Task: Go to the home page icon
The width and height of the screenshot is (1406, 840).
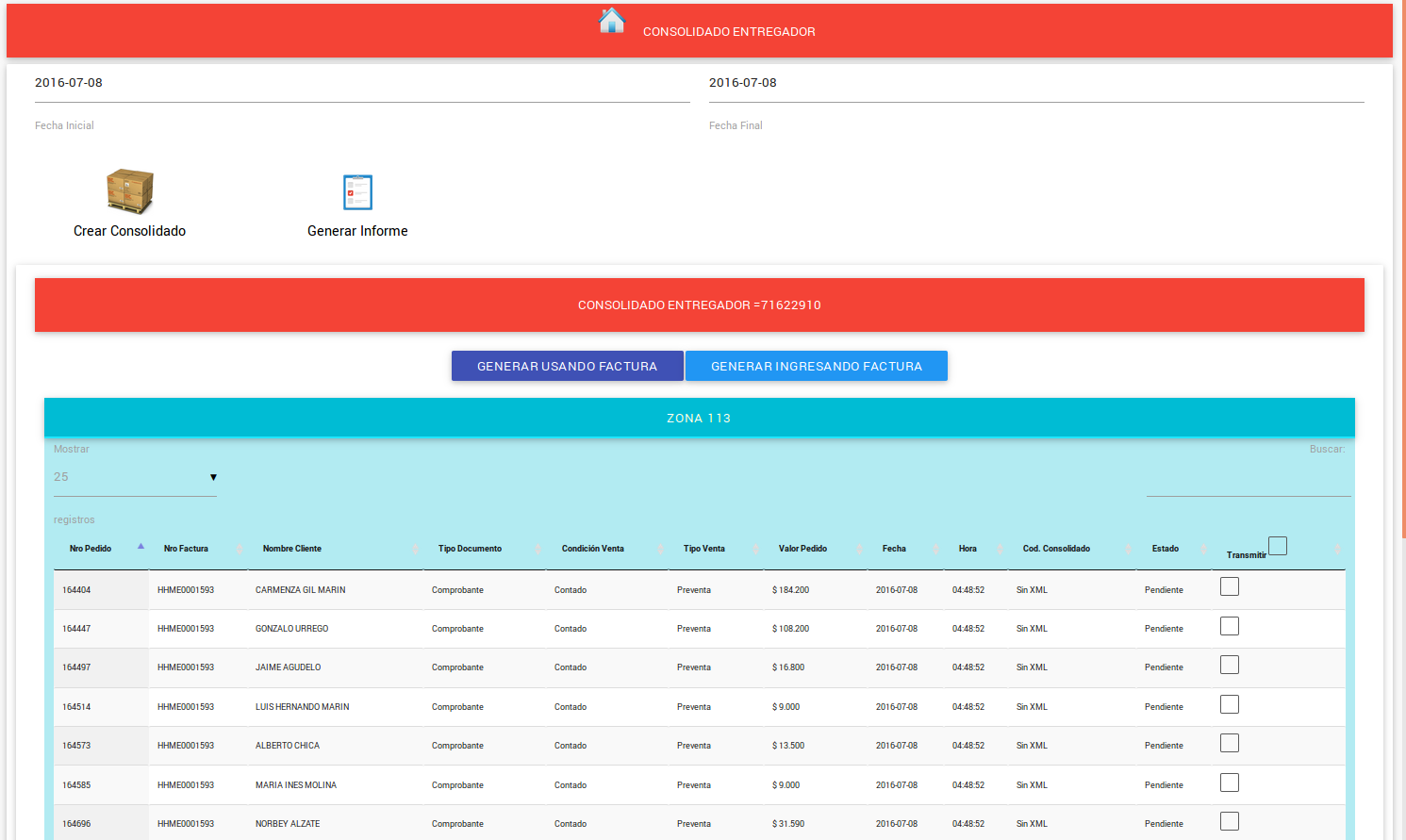Action: coord(612,21)
